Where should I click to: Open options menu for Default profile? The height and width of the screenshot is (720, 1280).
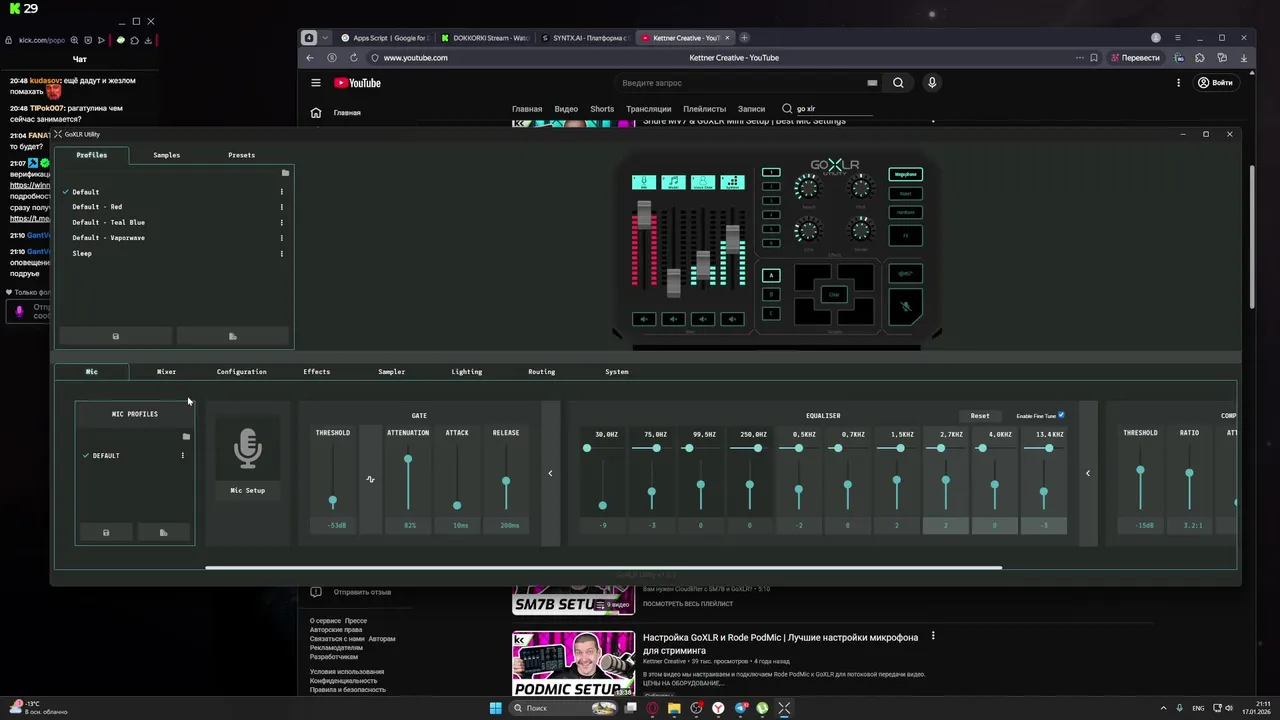point(281,192)
